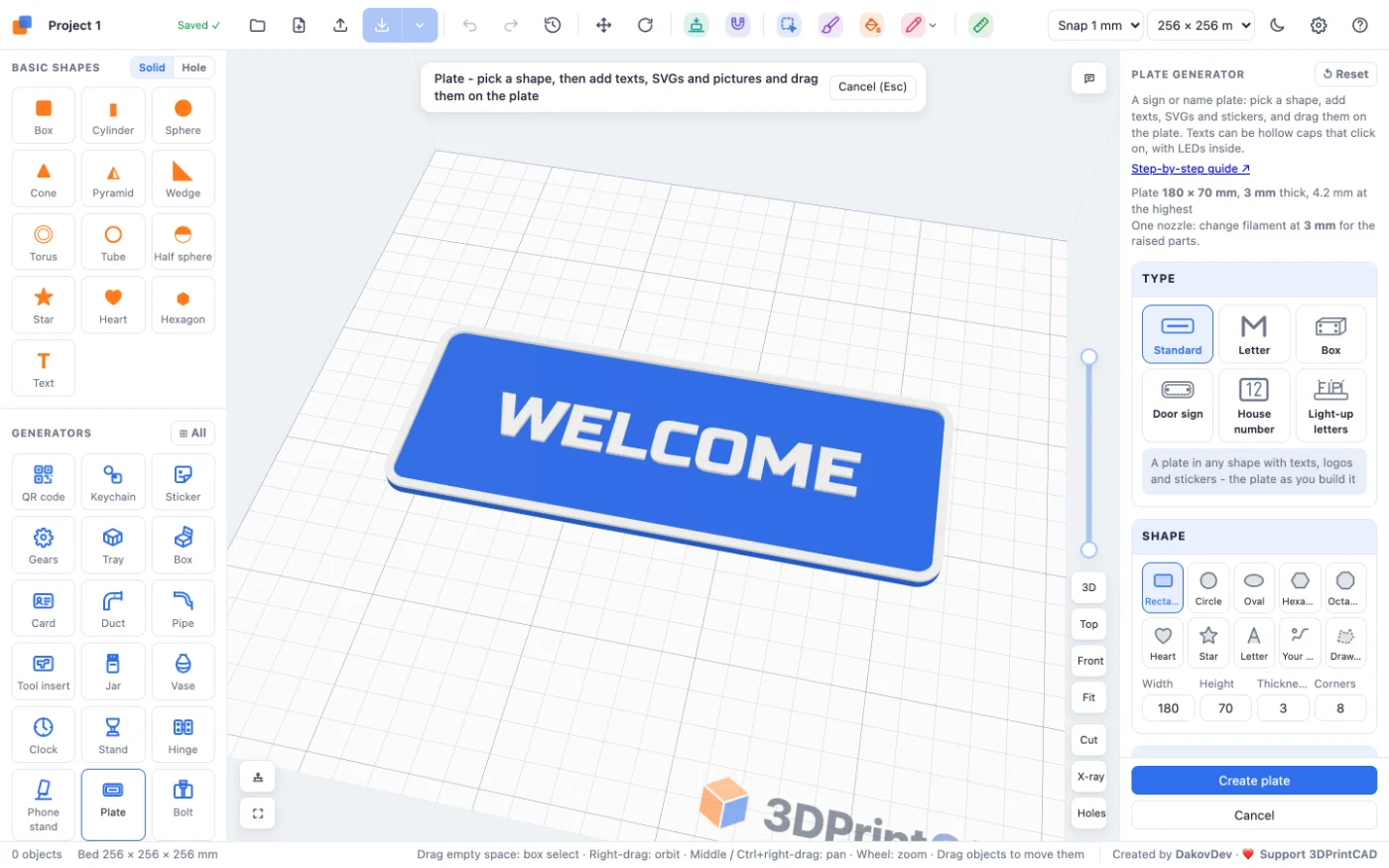Image resolution: width=1389 pixels, height=868 pixels.
Task: Open the QR code generator
Action: click(44, 482)
